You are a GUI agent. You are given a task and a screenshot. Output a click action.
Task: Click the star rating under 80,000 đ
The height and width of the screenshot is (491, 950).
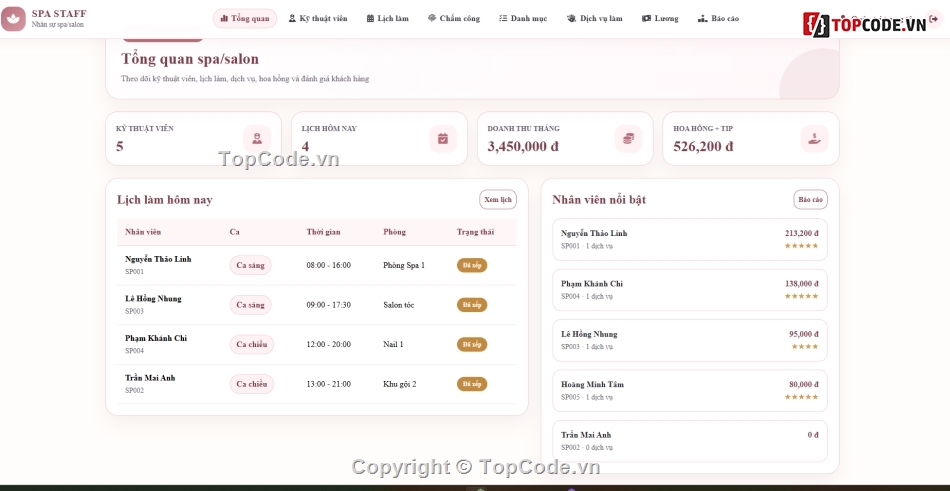coord(802,396)
